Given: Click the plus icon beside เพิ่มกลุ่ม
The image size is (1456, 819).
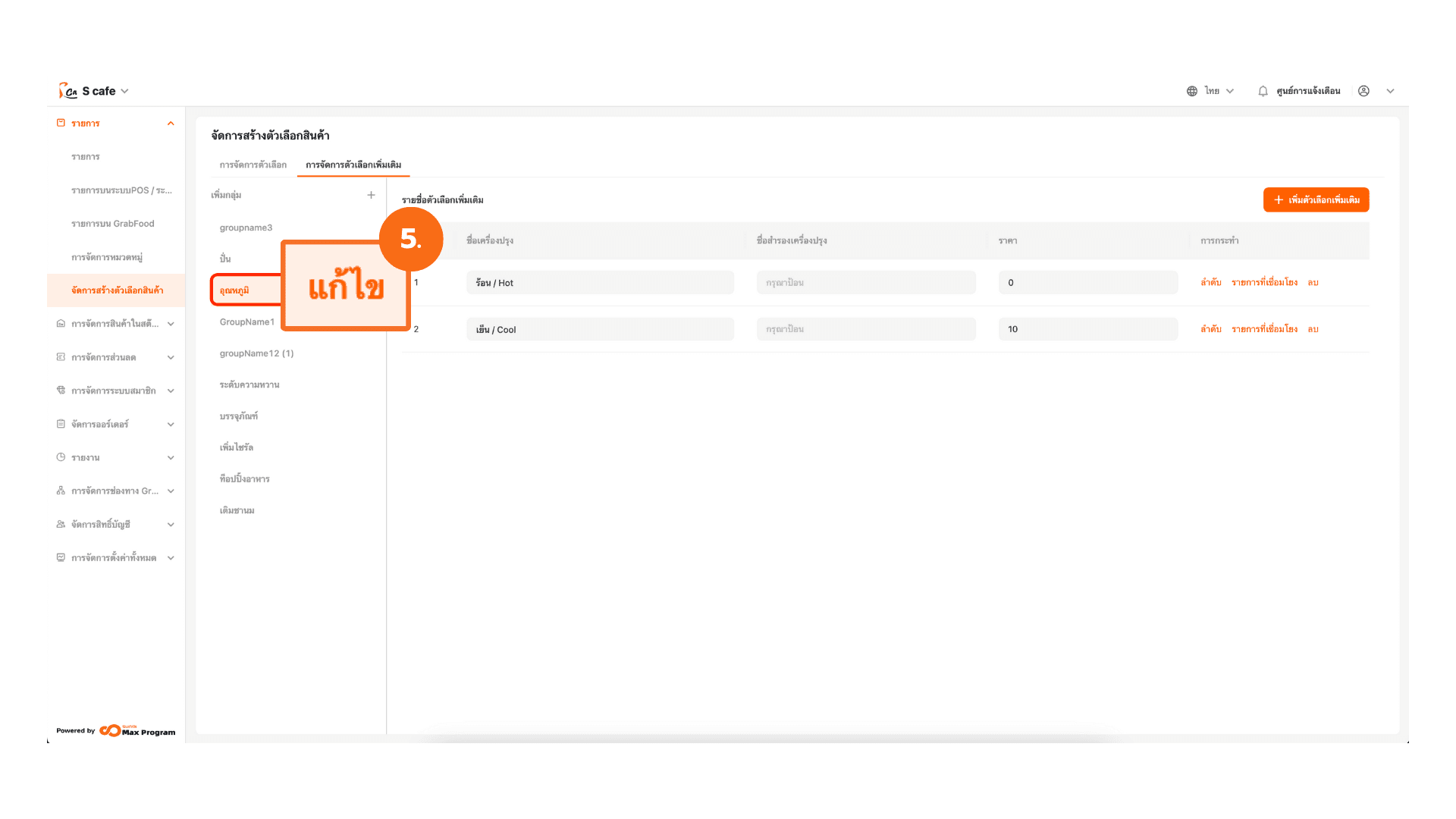Looking at the screenshot, I should pyautogui.click(x=371, y=195).
